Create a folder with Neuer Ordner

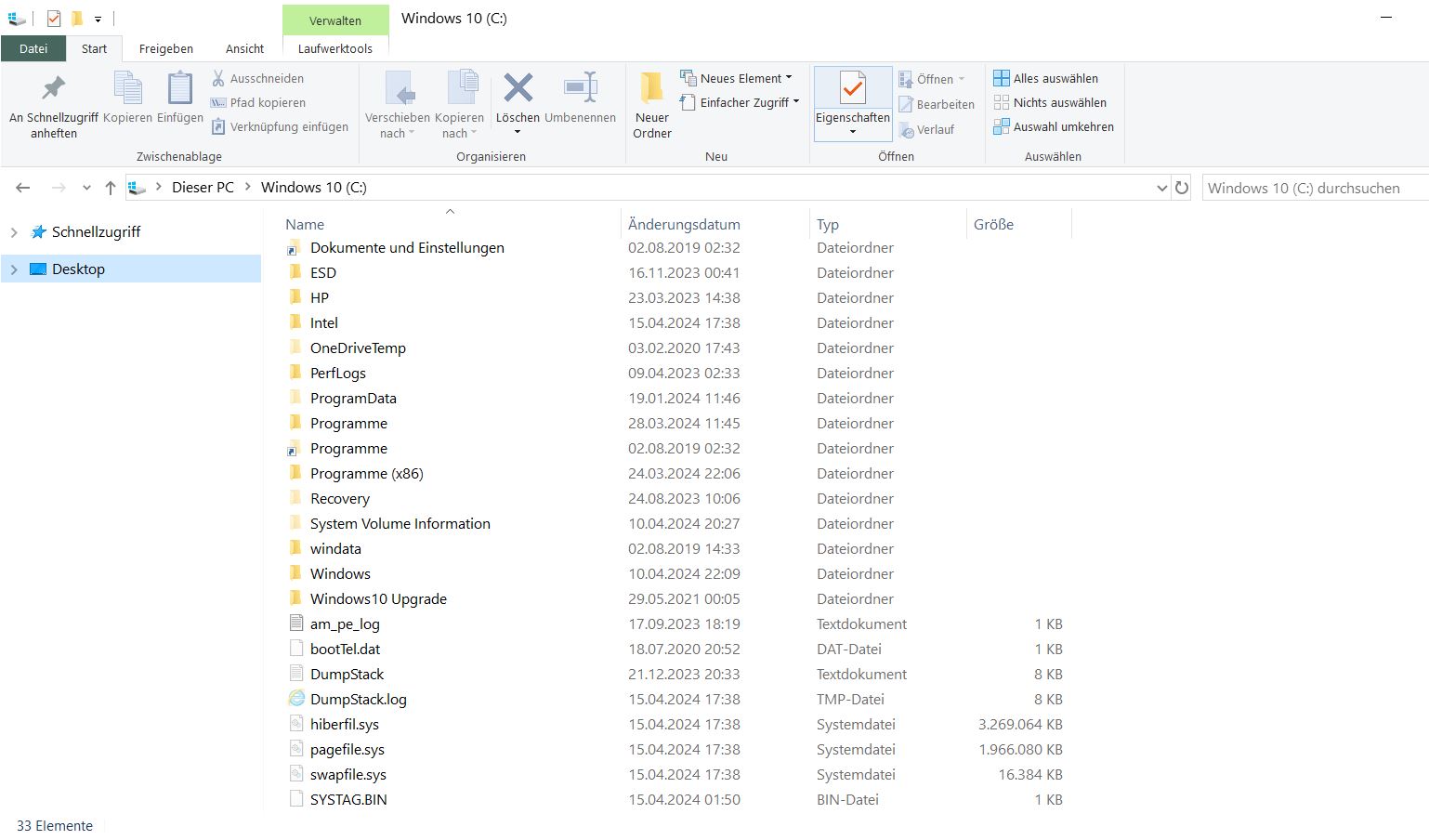tap(652, 106)
